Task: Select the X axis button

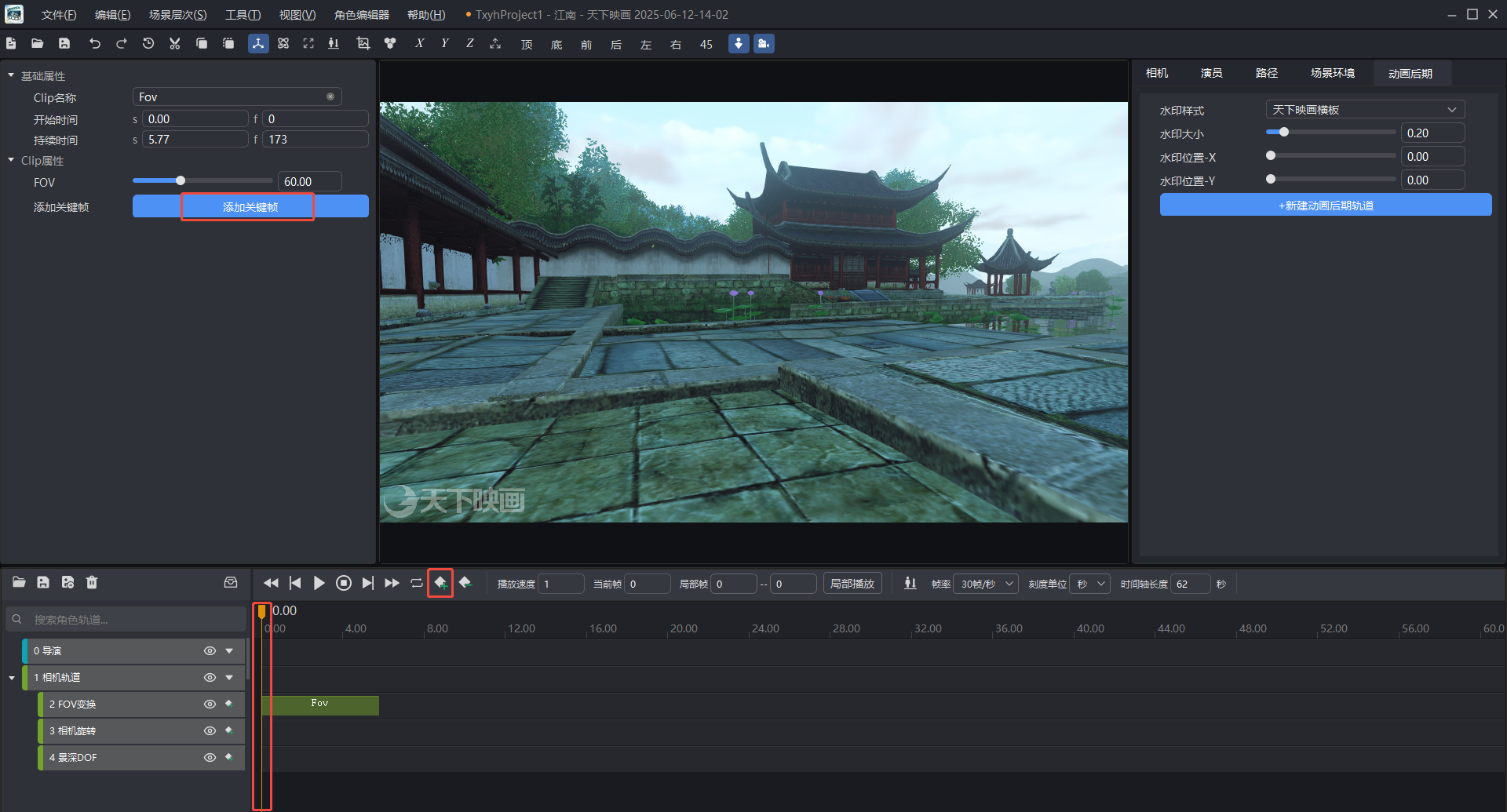Action: coord(420,44)
